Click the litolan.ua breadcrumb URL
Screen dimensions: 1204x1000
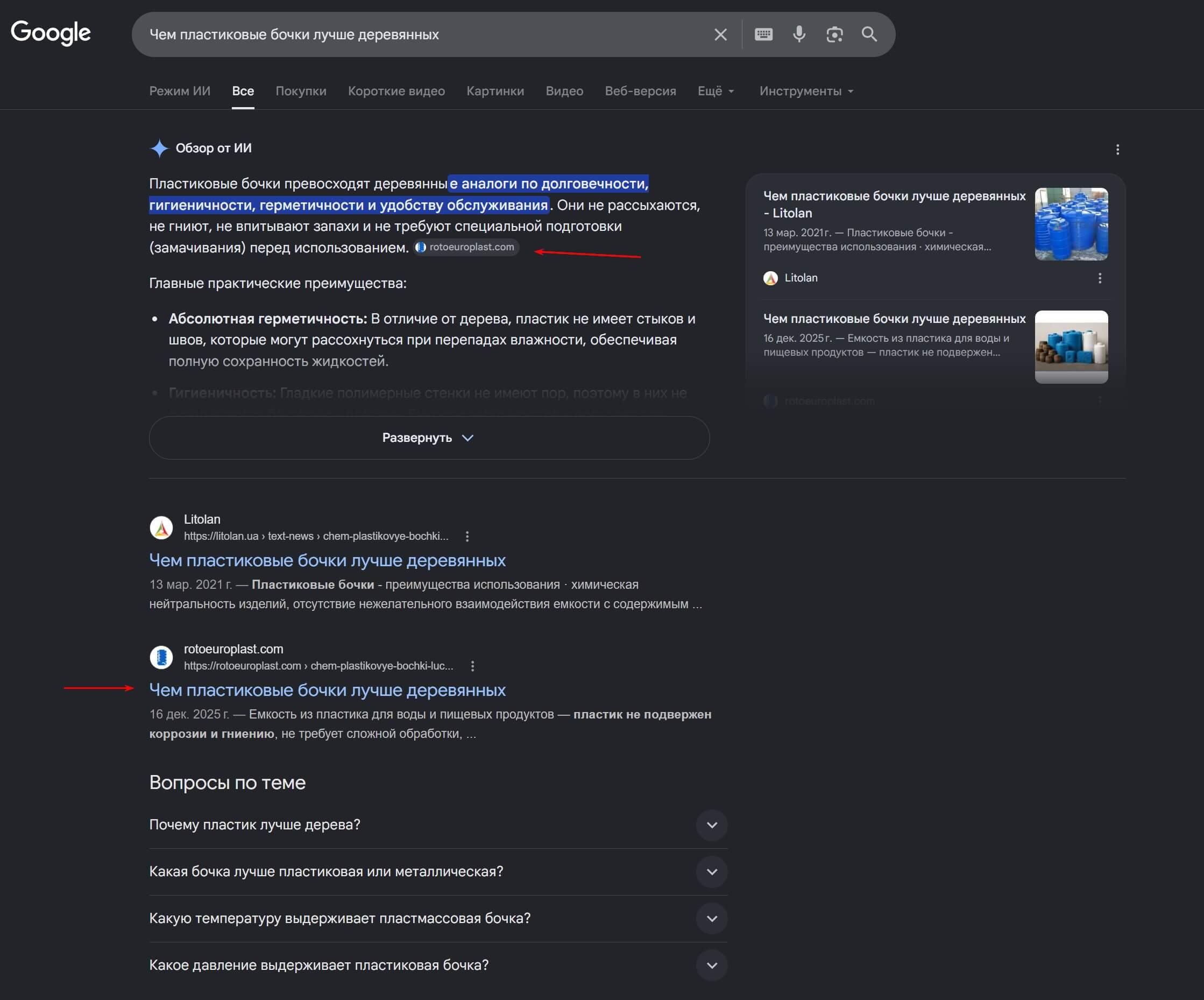pos(316,537)
